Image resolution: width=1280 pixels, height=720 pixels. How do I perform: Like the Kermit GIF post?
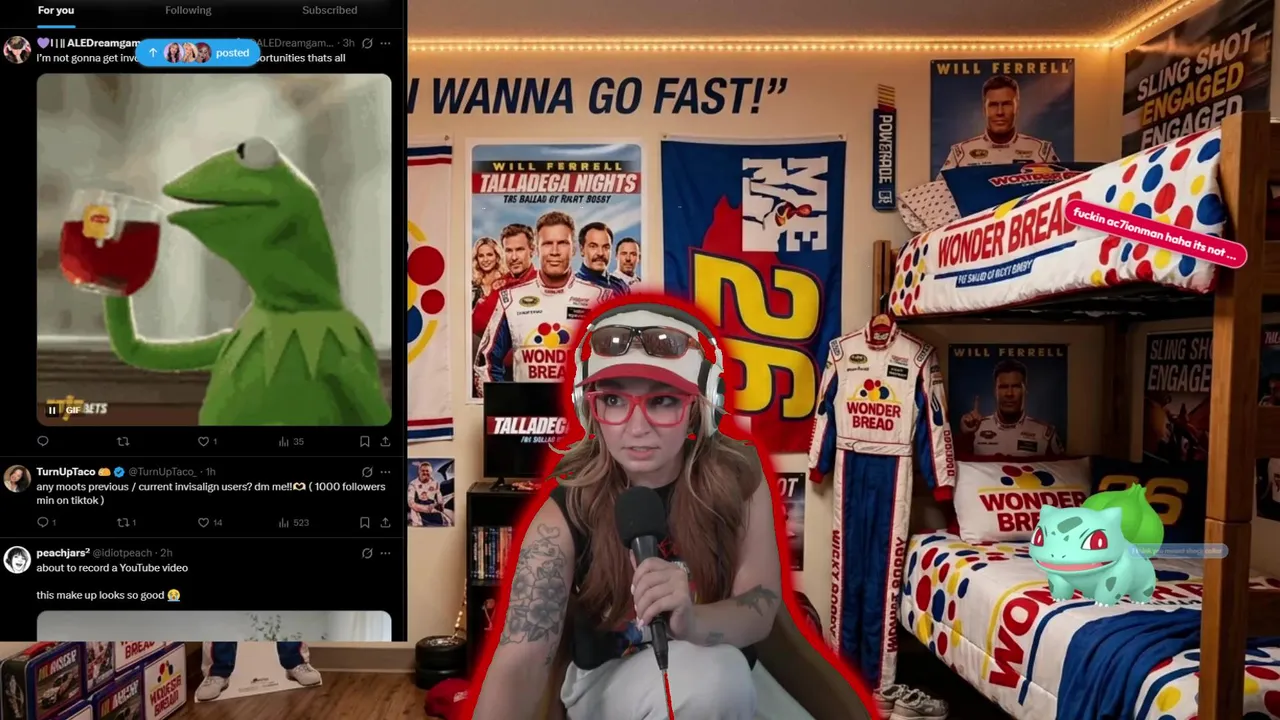(207, 441)
